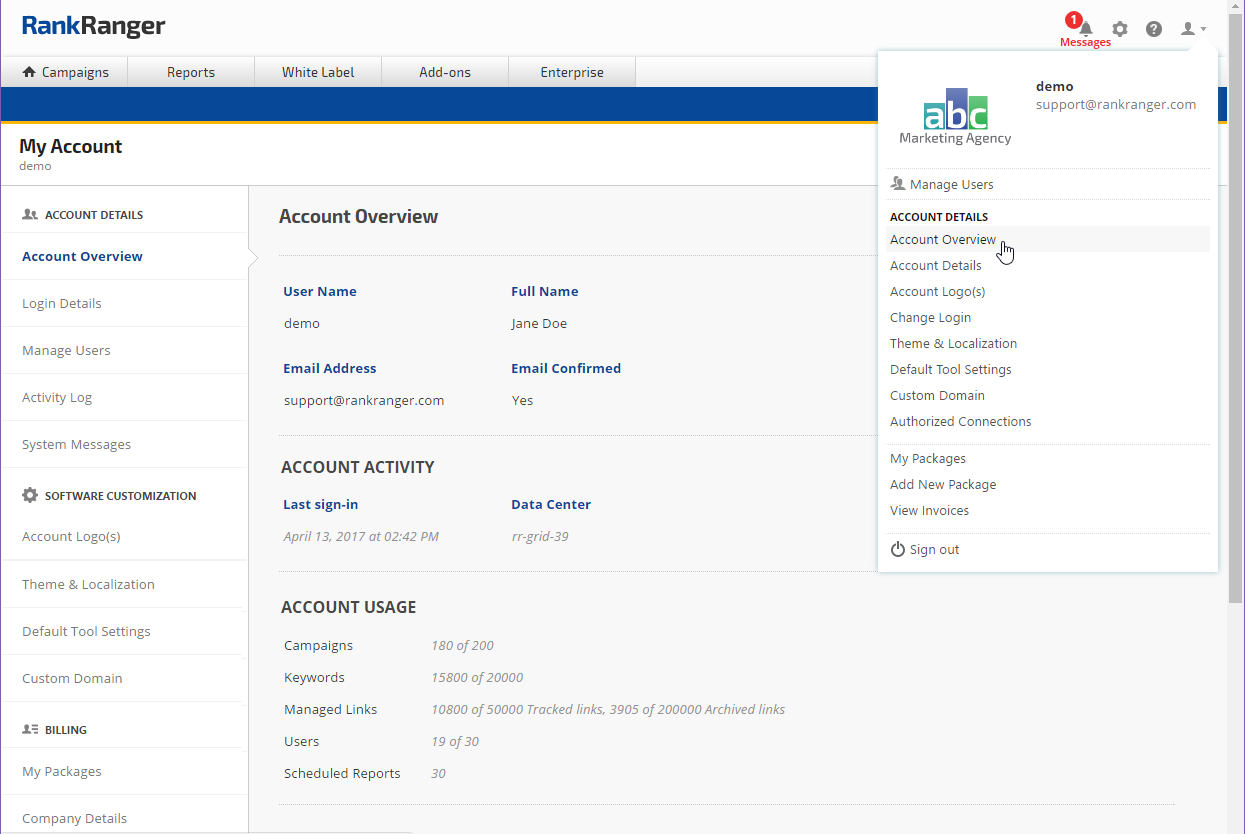1245x834 pixels.
Task: Open View Invoices in the dropdown
Action: click(x=929, y=510)
